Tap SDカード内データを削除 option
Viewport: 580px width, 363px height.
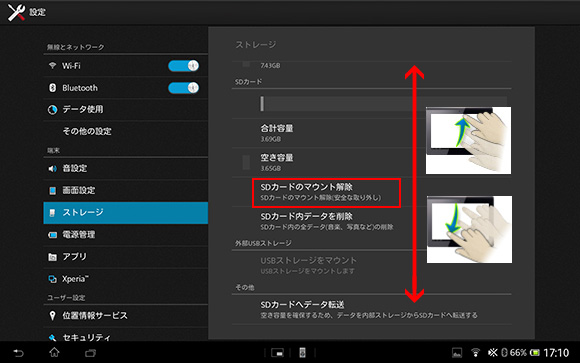click(x=371, y=221)
